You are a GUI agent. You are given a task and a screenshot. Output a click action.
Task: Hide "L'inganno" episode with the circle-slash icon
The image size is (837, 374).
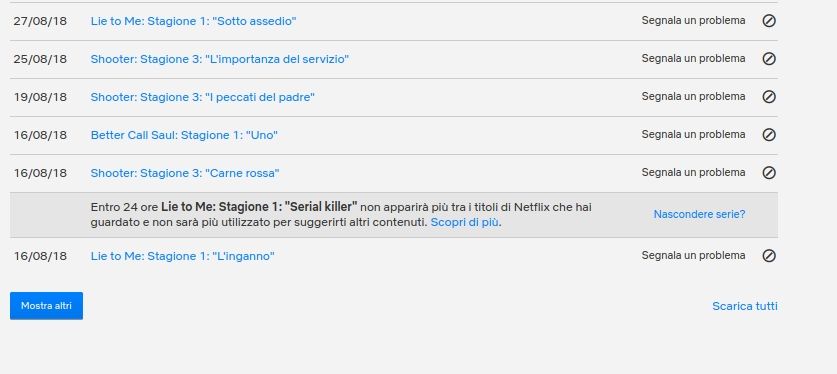(x=769, y=256)
